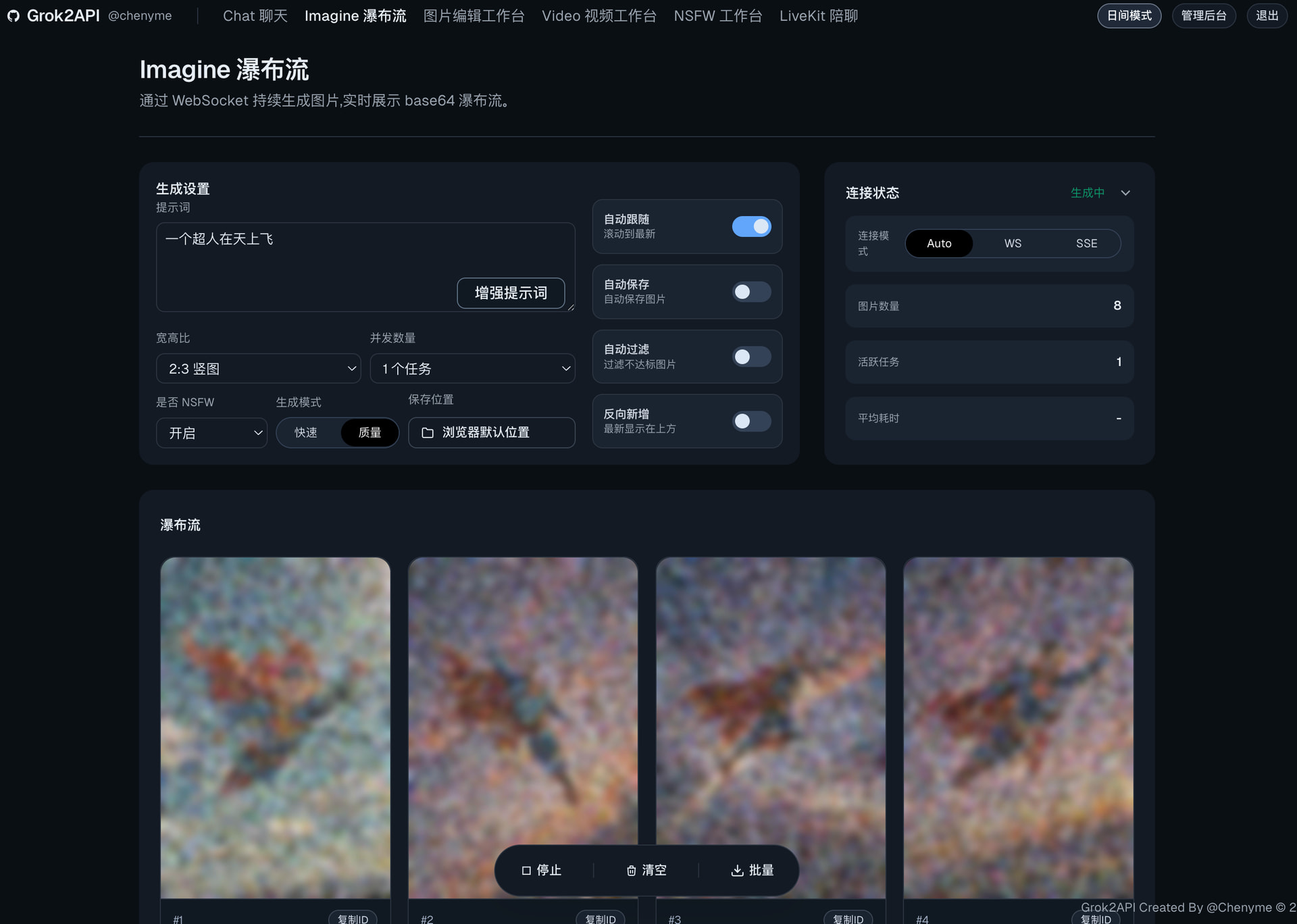Enable the 自动过滤 auto-filter switch
This screenshot has height=924, width=1297.
[751, 357]
